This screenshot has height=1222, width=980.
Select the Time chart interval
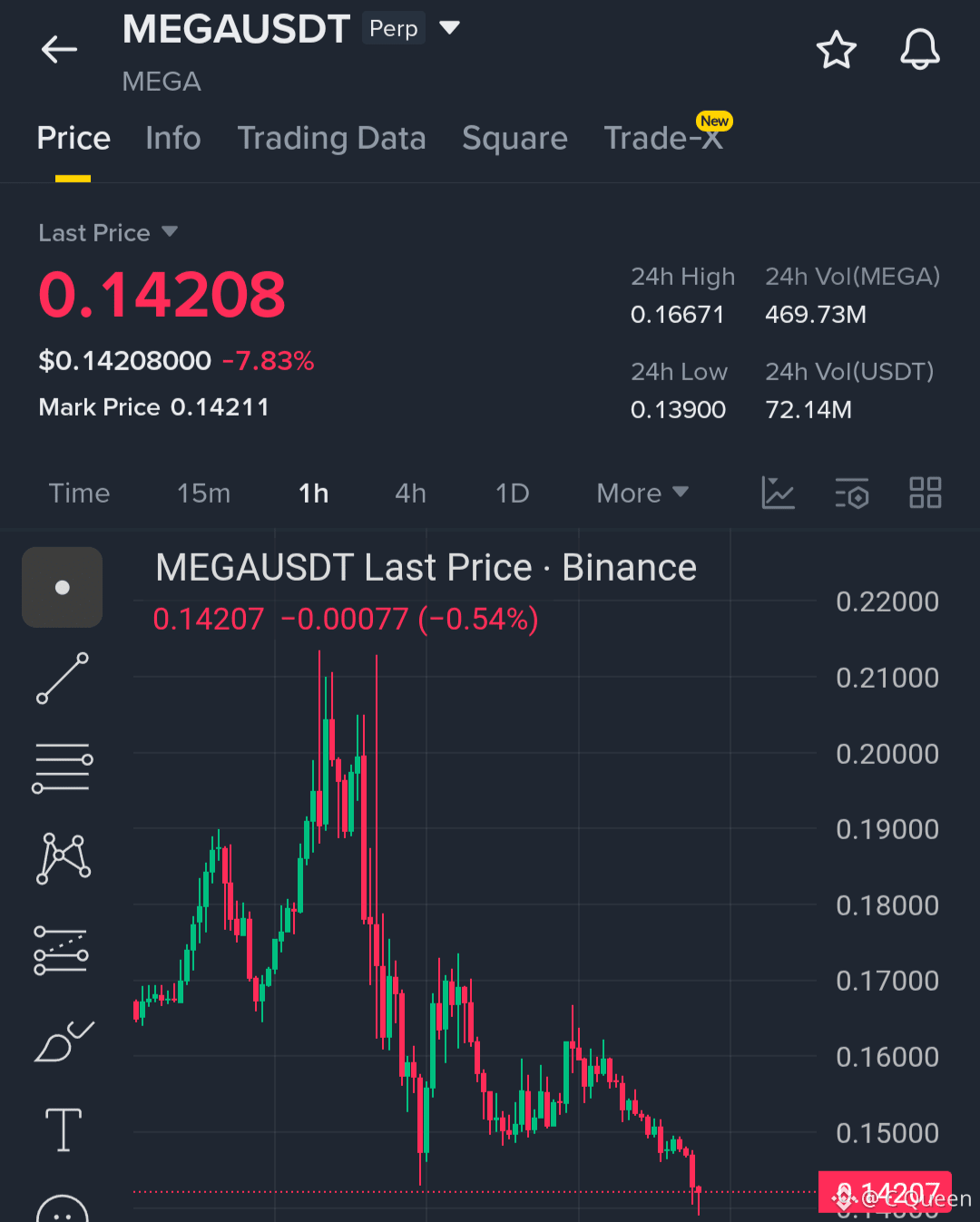coord(79,494)
